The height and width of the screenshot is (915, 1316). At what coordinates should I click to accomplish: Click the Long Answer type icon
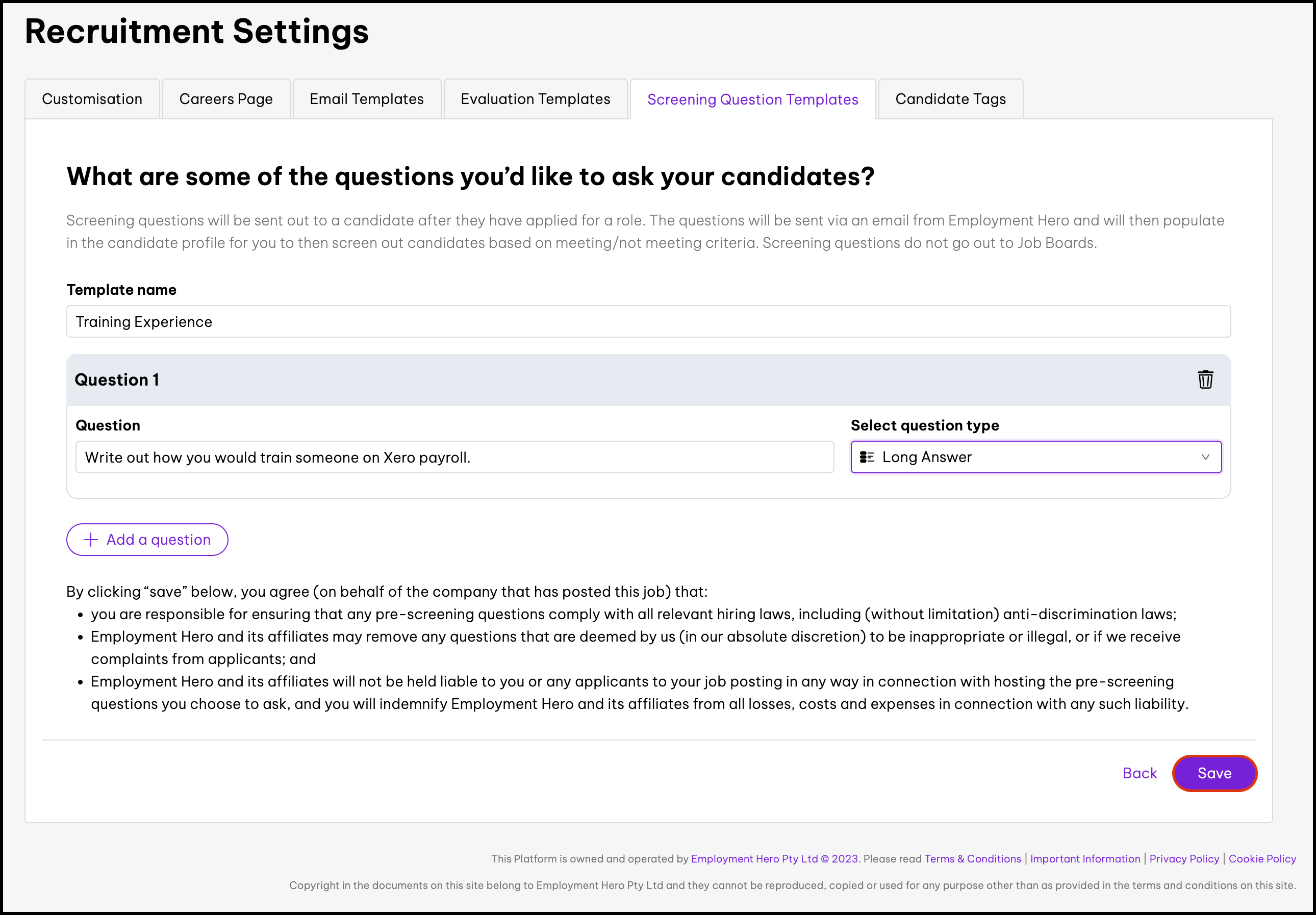pos(867,457)
